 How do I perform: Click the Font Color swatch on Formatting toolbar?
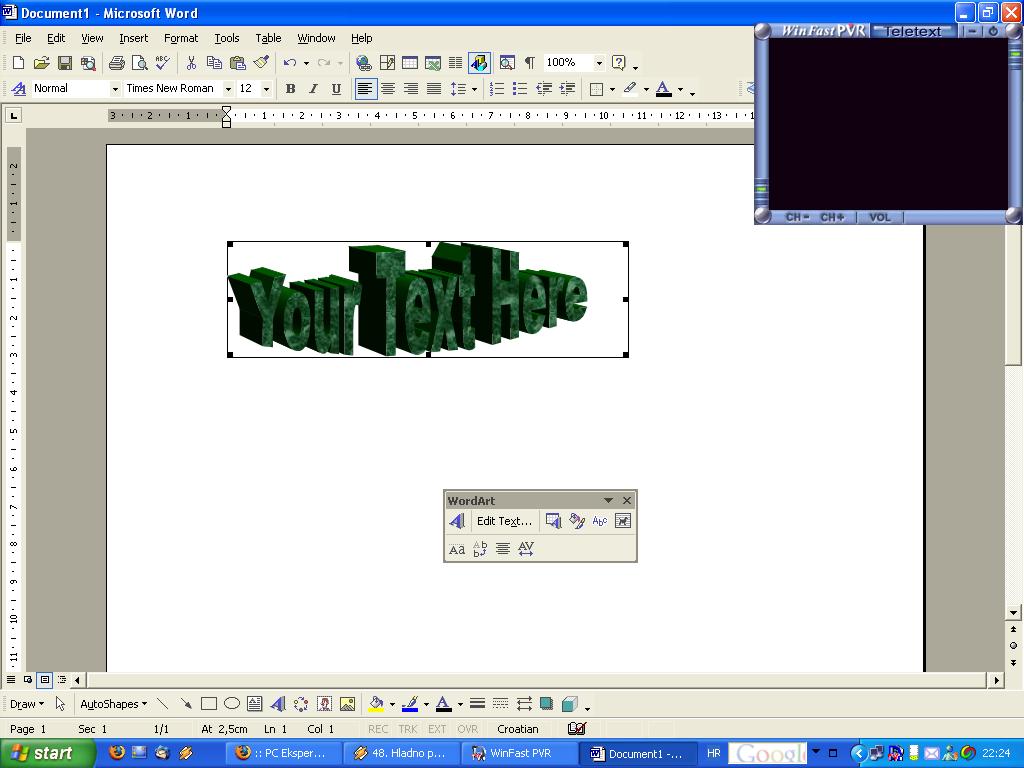click(x=664, y=89)
